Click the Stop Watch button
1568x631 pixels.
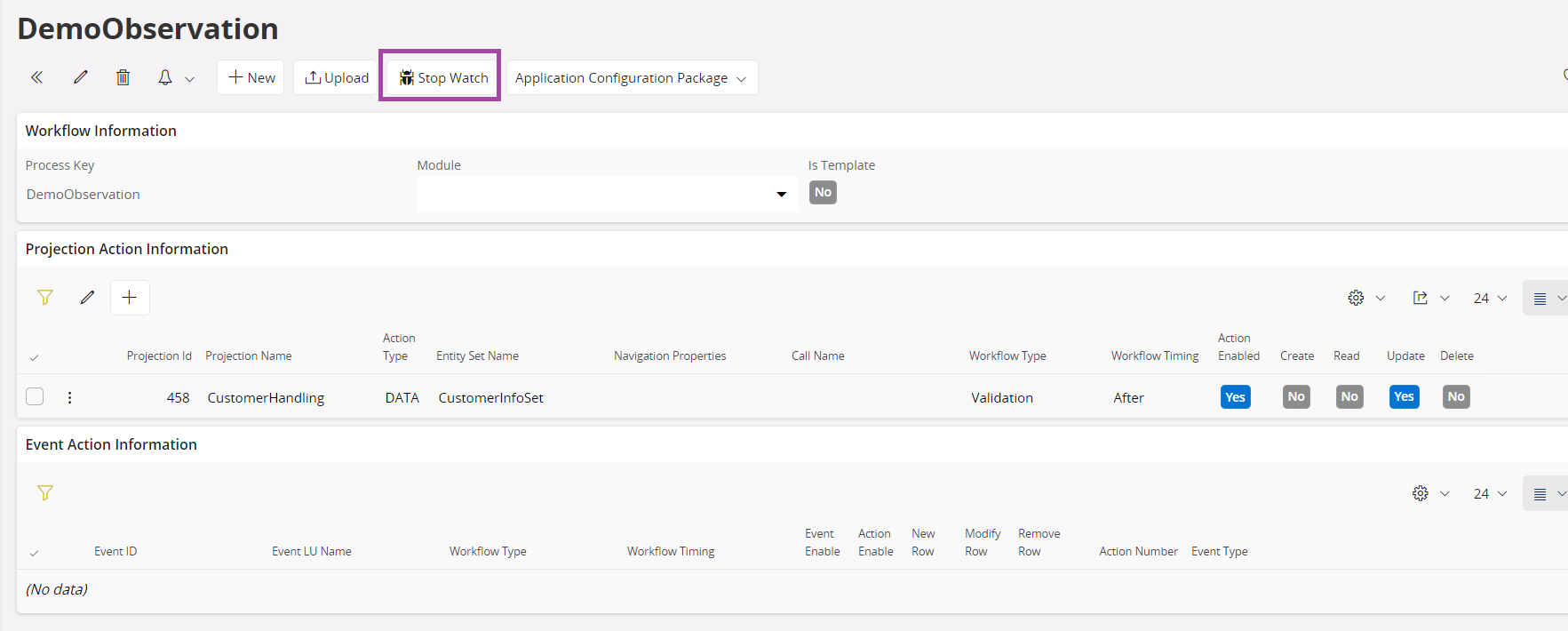443,78
